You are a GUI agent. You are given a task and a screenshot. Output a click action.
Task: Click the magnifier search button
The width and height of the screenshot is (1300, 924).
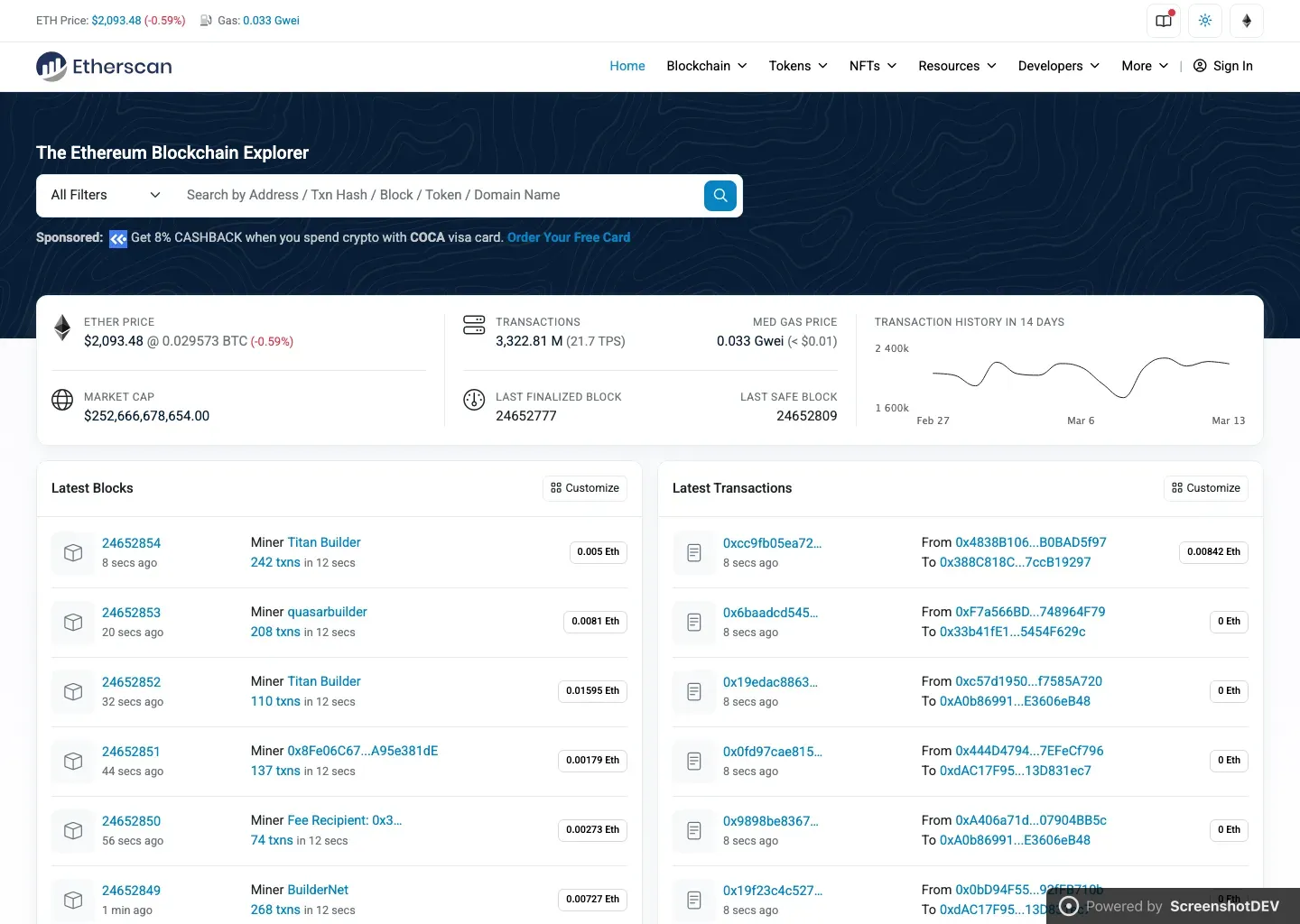click(720, 195)
